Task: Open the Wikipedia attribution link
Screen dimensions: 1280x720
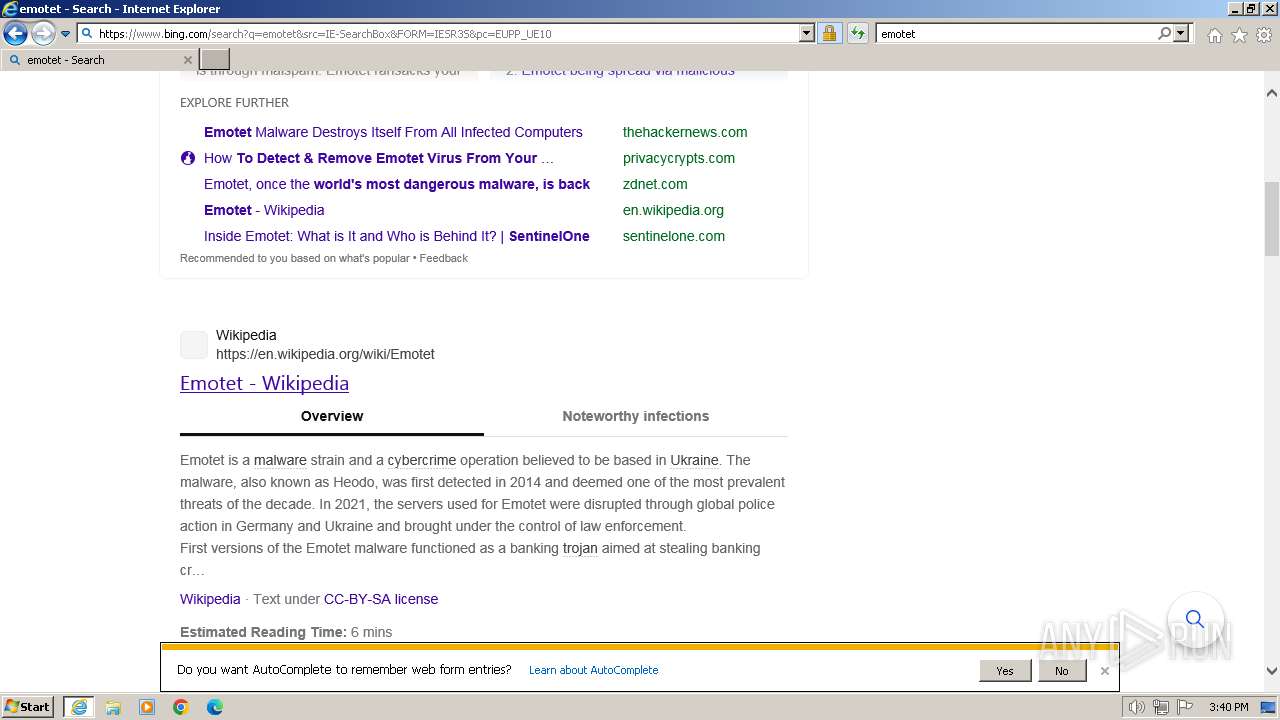Action: [210, 599]
